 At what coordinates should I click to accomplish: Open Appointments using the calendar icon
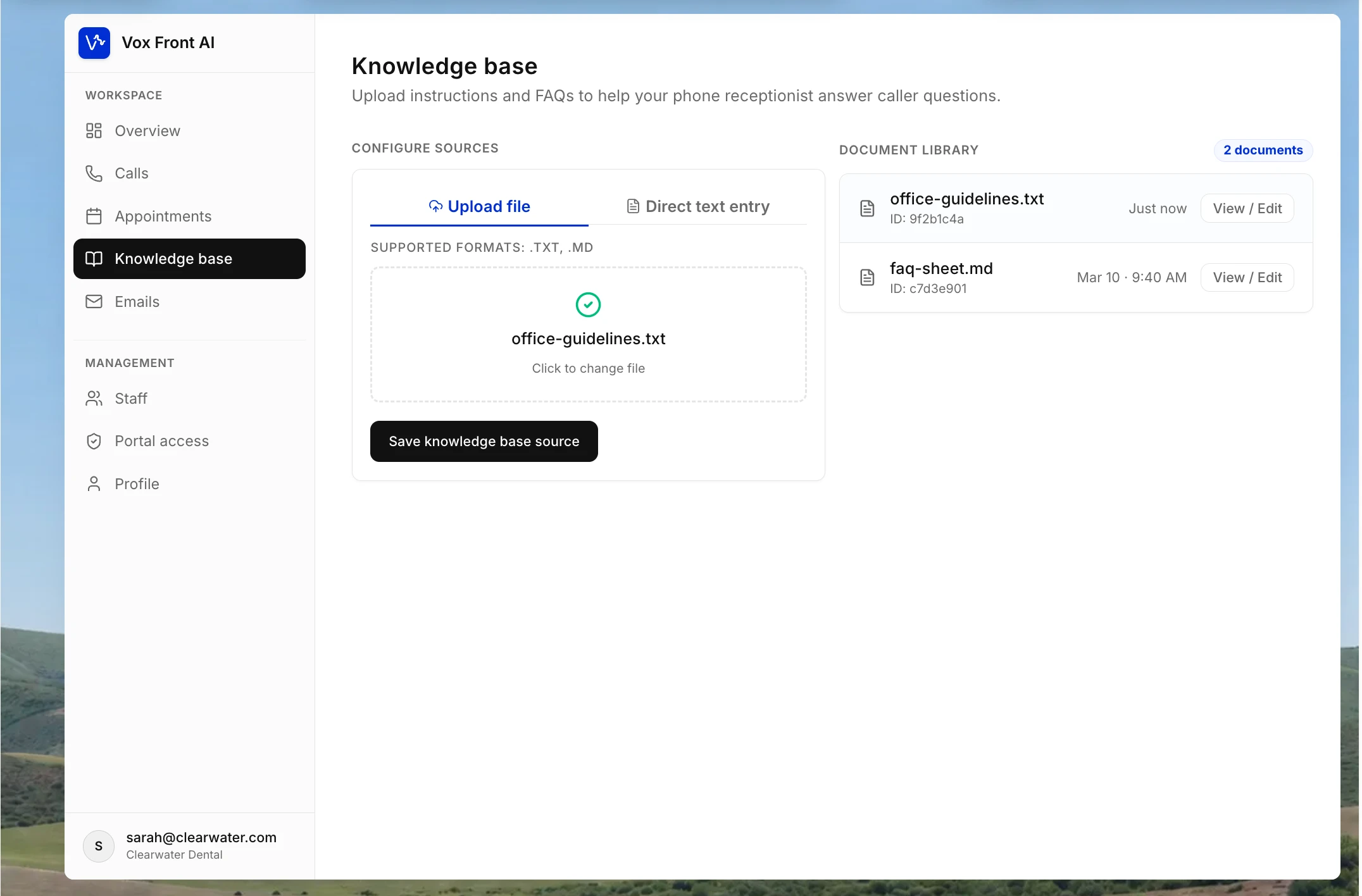[94, 216]
